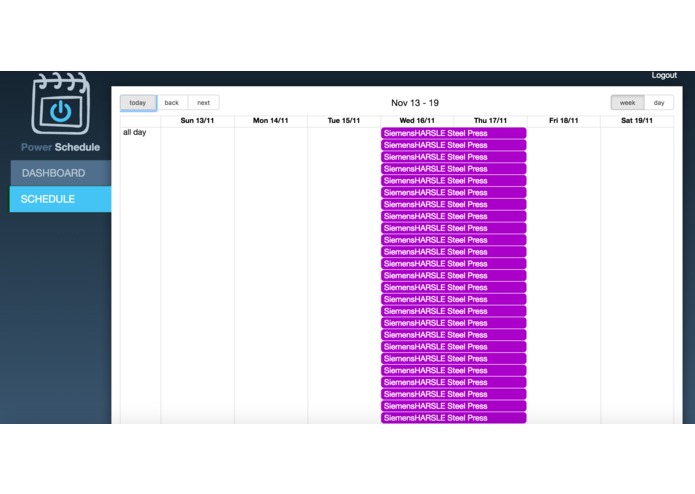Click the all day row label
This screenshot has width=695, height=494.
tap(135, 132)
